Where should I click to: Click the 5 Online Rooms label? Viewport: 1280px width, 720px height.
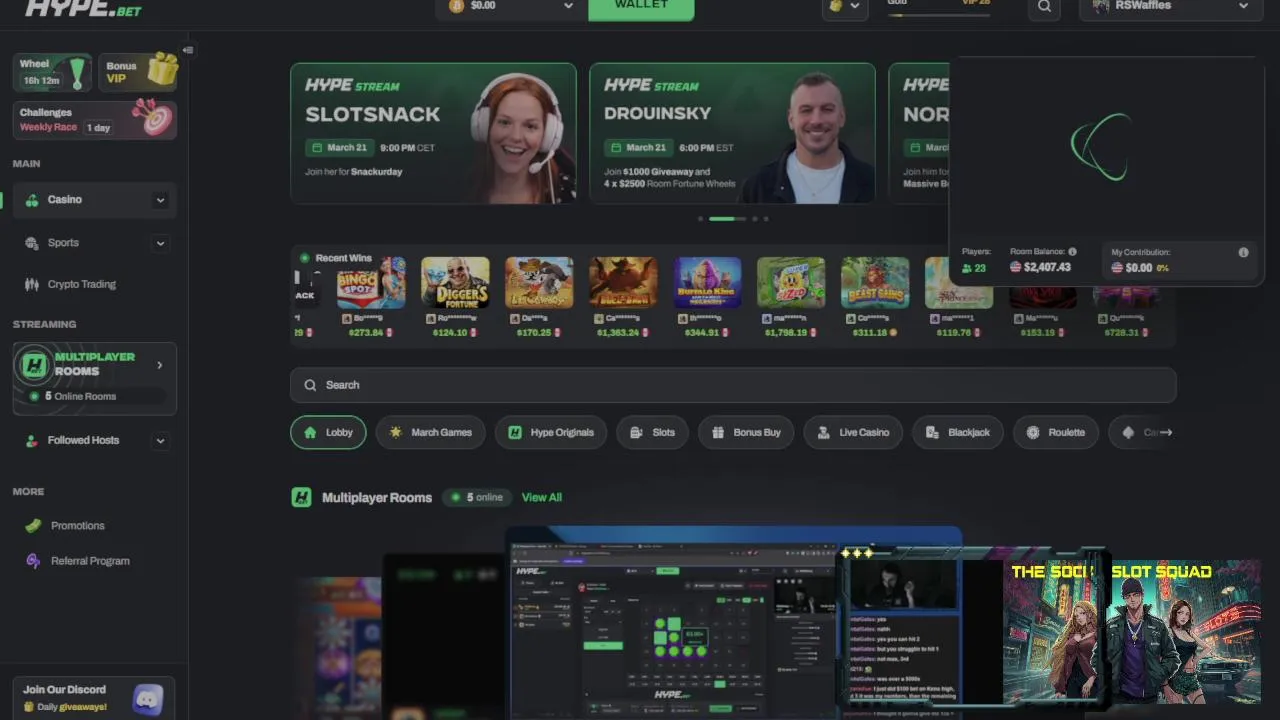[80, 396]
